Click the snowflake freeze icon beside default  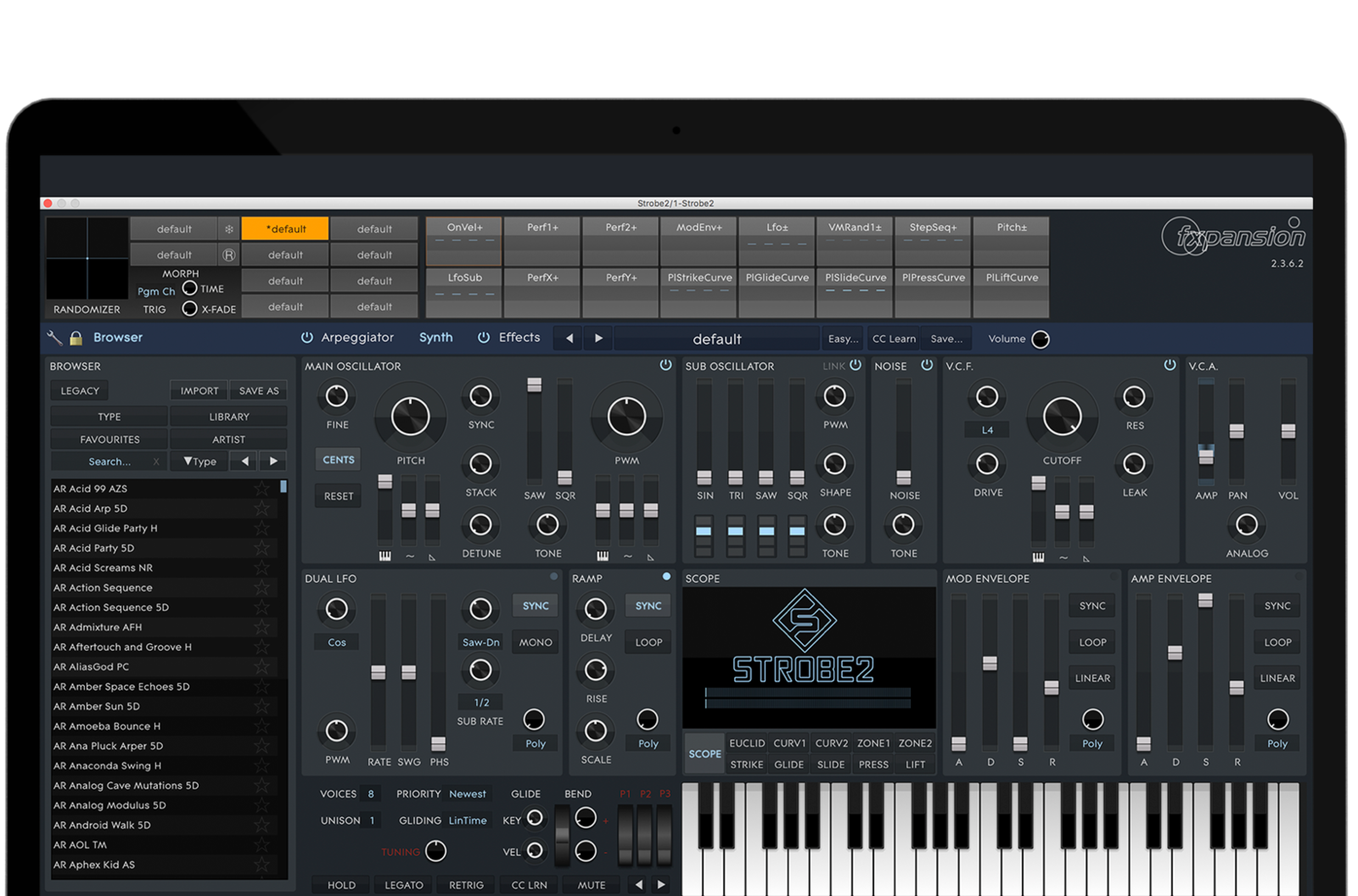(229, 229)
